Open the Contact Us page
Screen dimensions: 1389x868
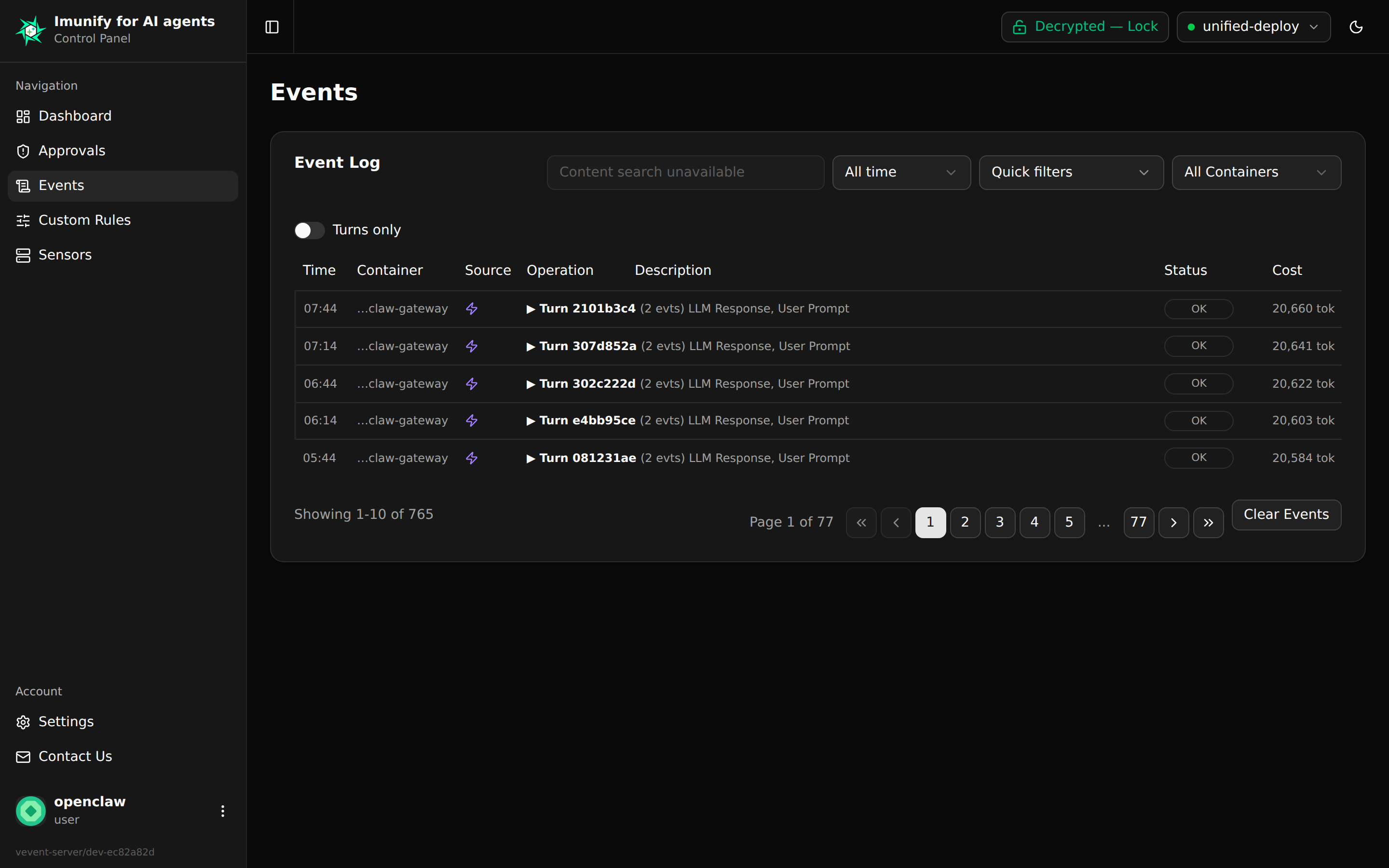(123, 757)
